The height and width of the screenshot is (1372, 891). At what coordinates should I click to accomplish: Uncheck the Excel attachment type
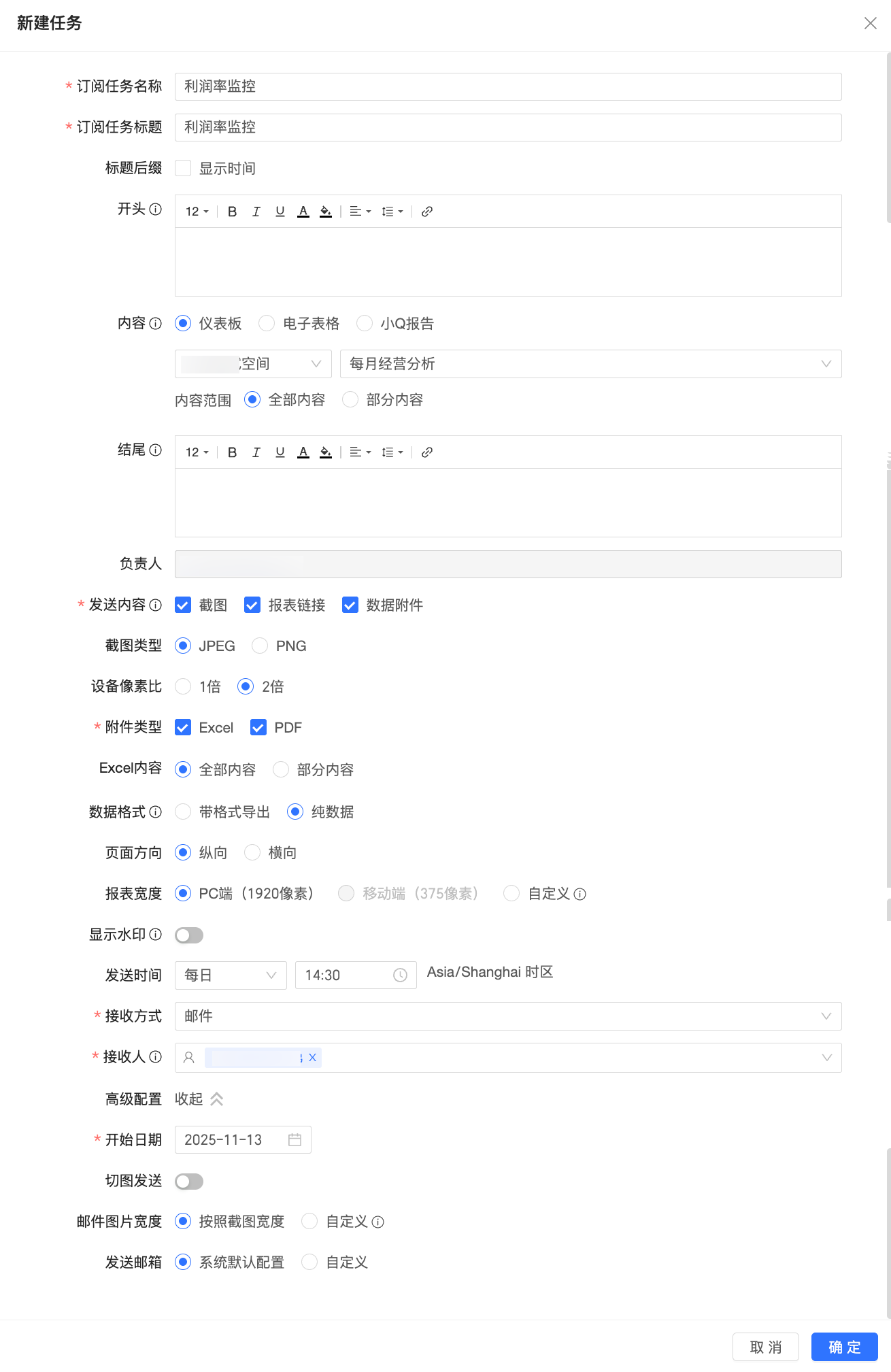coord(183,727)
